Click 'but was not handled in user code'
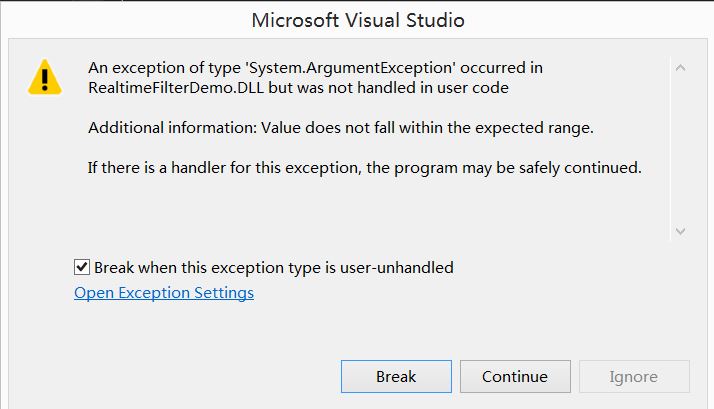714x409 pixels. pos(388,87)
